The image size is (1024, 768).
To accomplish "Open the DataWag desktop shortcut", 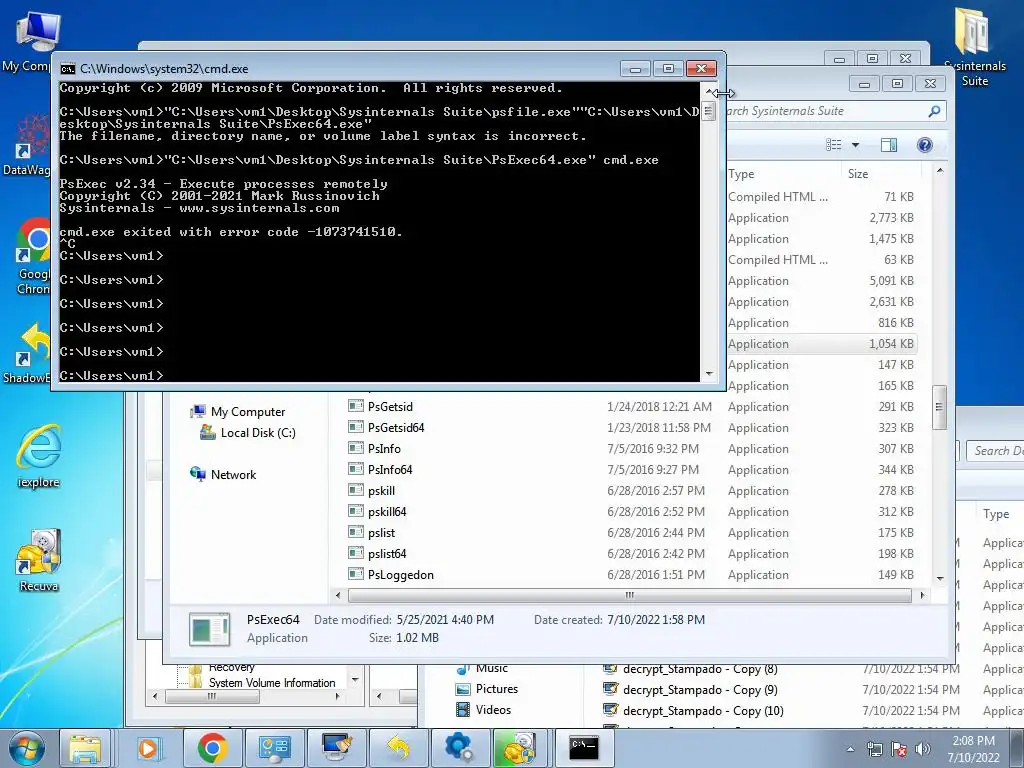I will [x=26, y=145].
